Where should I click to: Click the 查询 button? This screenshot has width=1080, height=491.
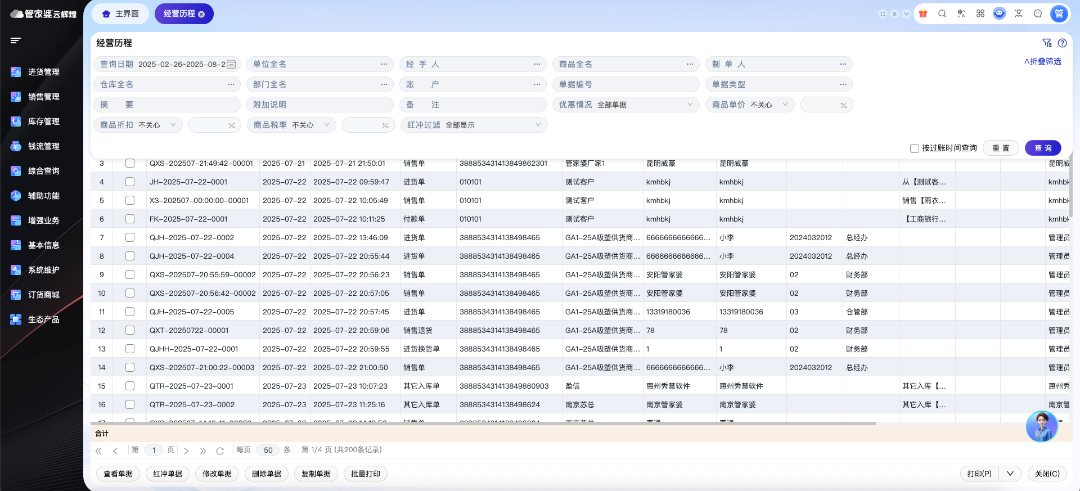[1042, 148]
